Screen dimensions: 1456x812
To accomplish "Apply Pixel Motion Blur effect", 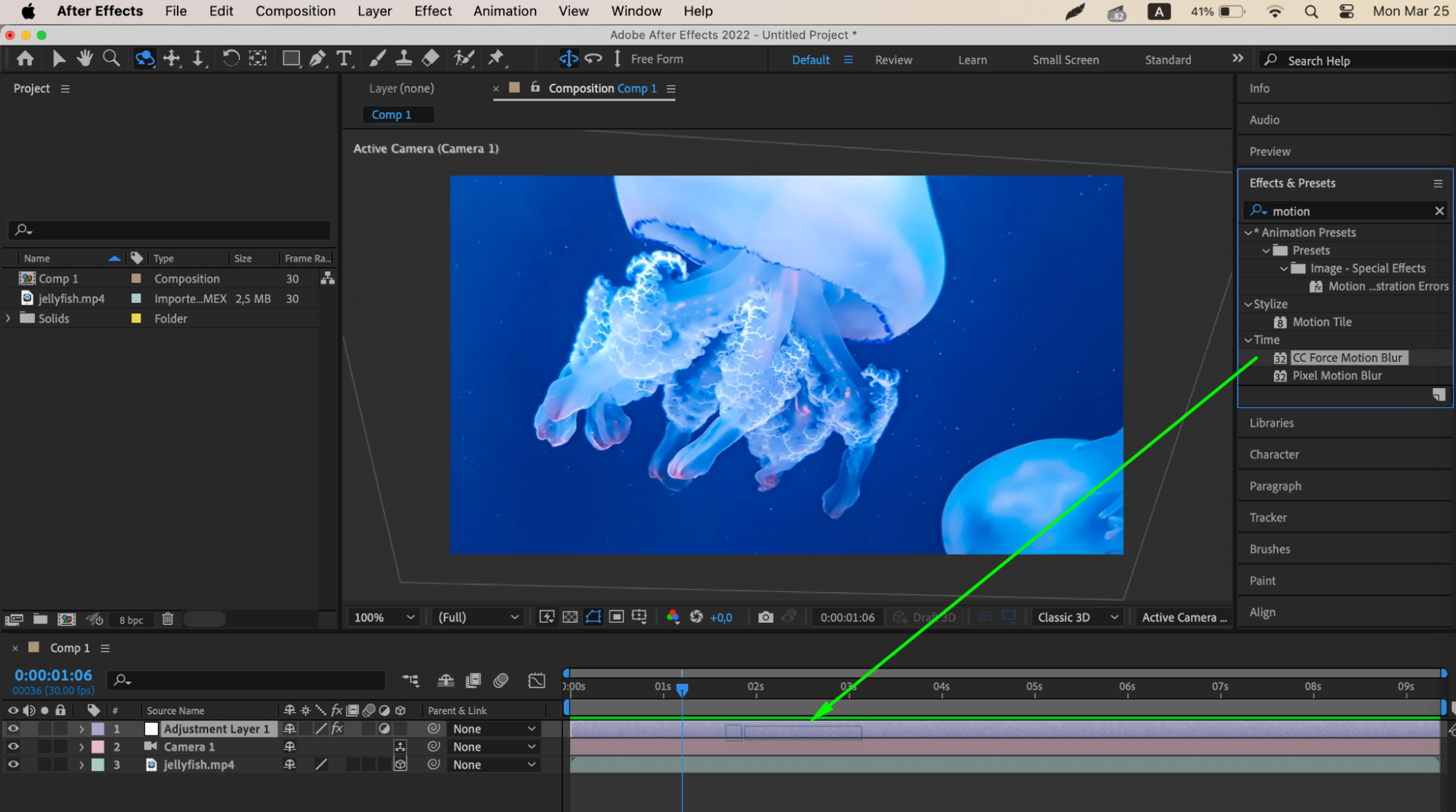I will 1337,376.
